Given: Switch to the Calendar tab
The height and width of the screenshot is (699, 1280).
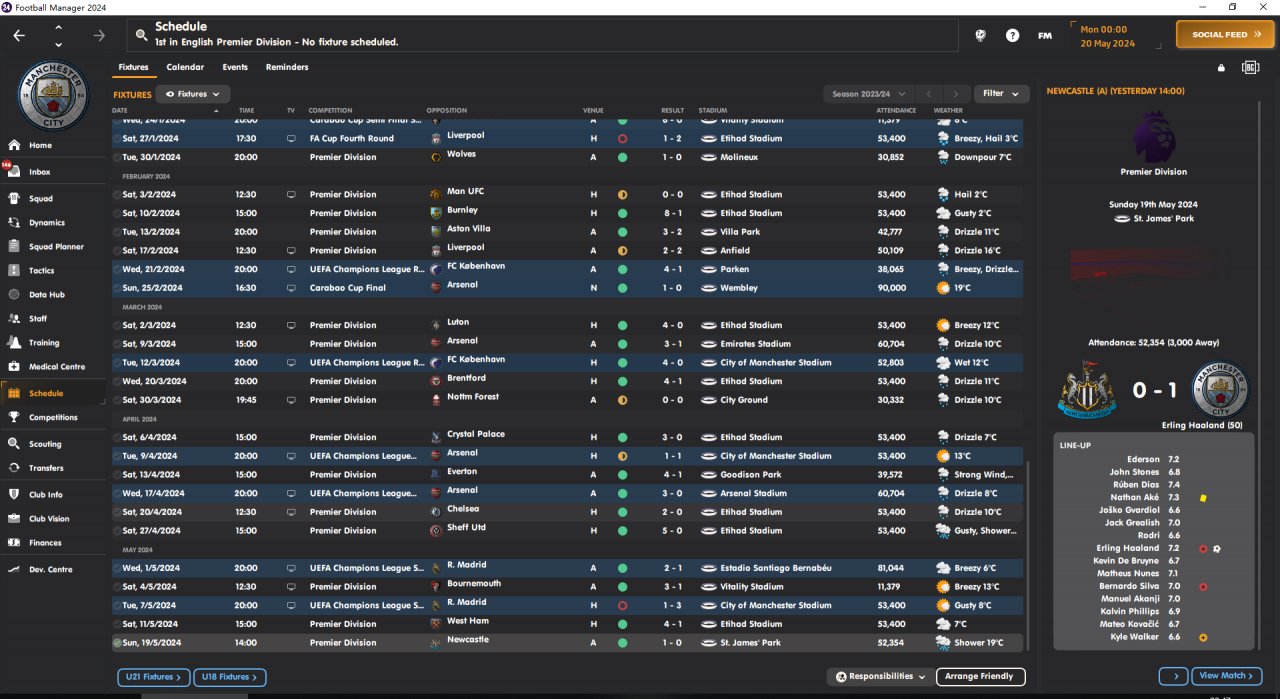Looking at the screenshot, I should [x=185, y=67].
